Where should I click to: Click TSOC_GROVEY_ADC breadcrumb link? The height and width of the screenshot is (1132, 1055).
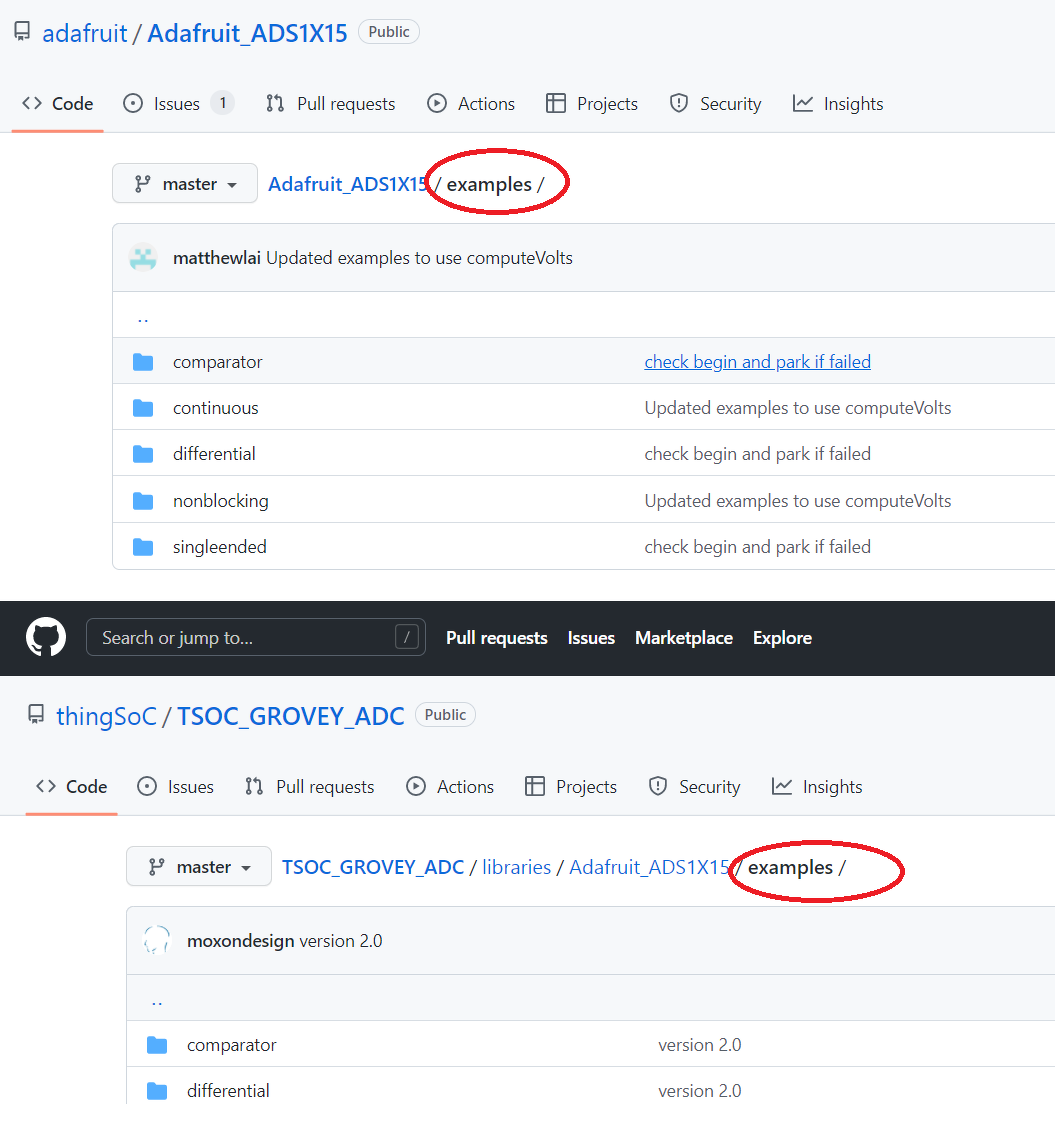pyautogui.click(x=373, y=867)
